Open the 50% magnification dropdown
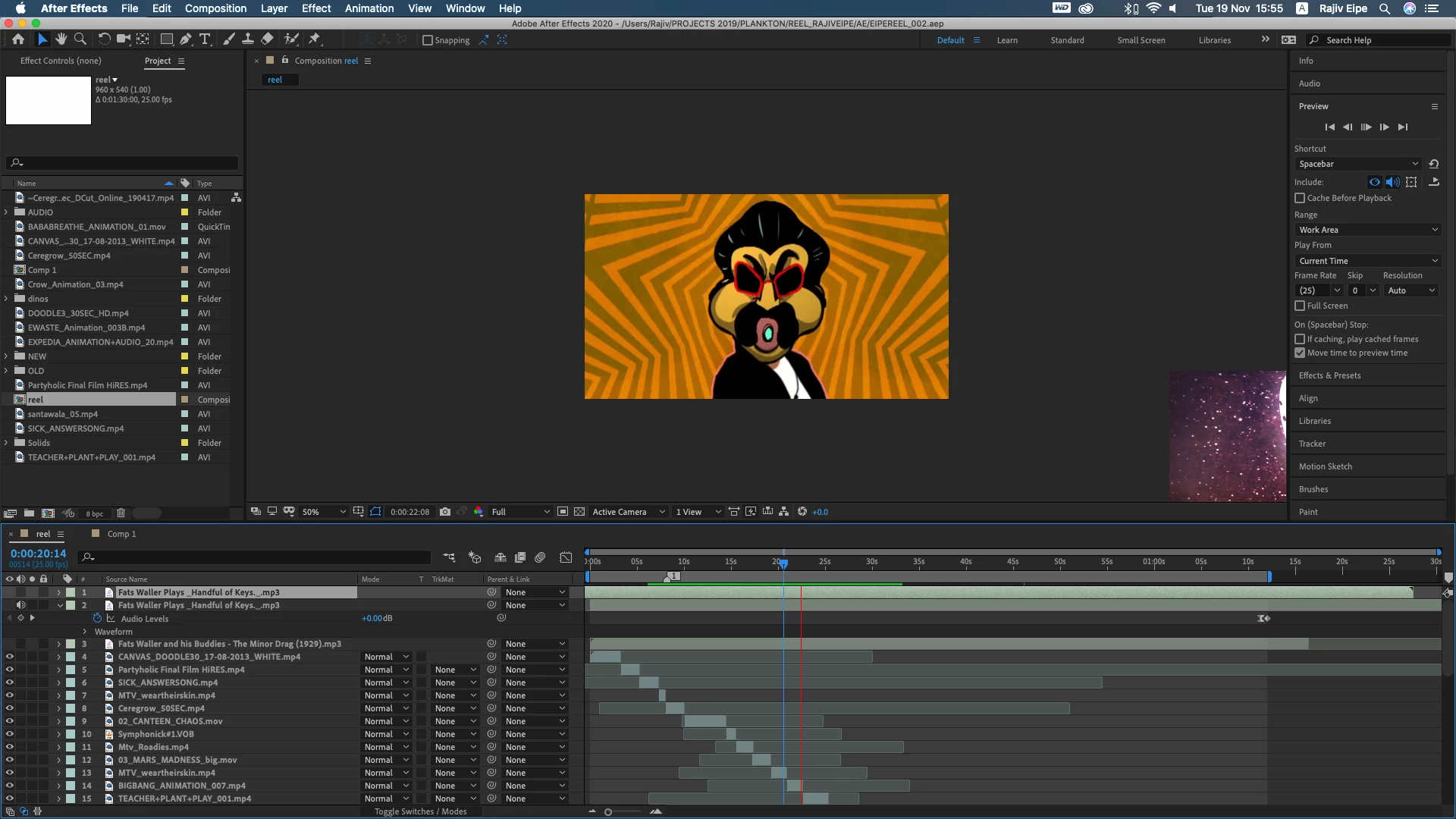Screen dimensions: 1456x819 (x=324, y=512)
